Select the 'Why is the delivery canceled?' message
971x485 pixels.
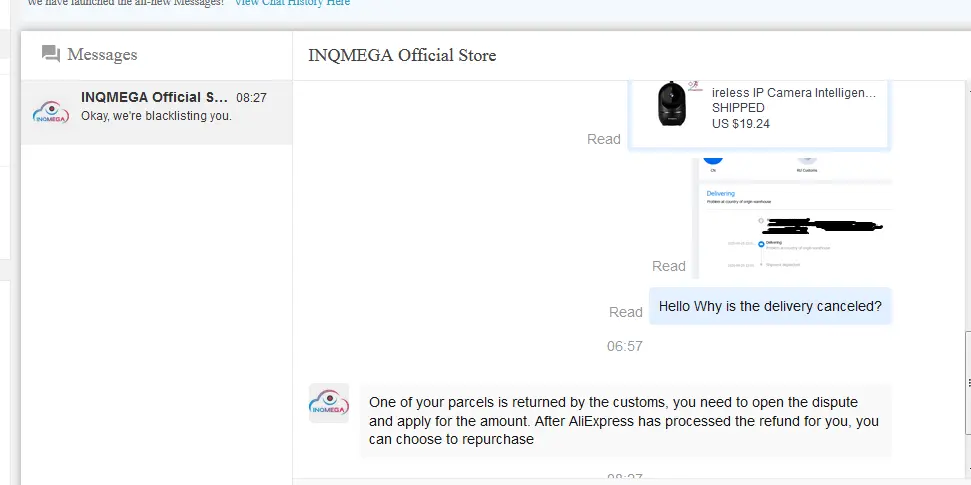click(770, 306)
